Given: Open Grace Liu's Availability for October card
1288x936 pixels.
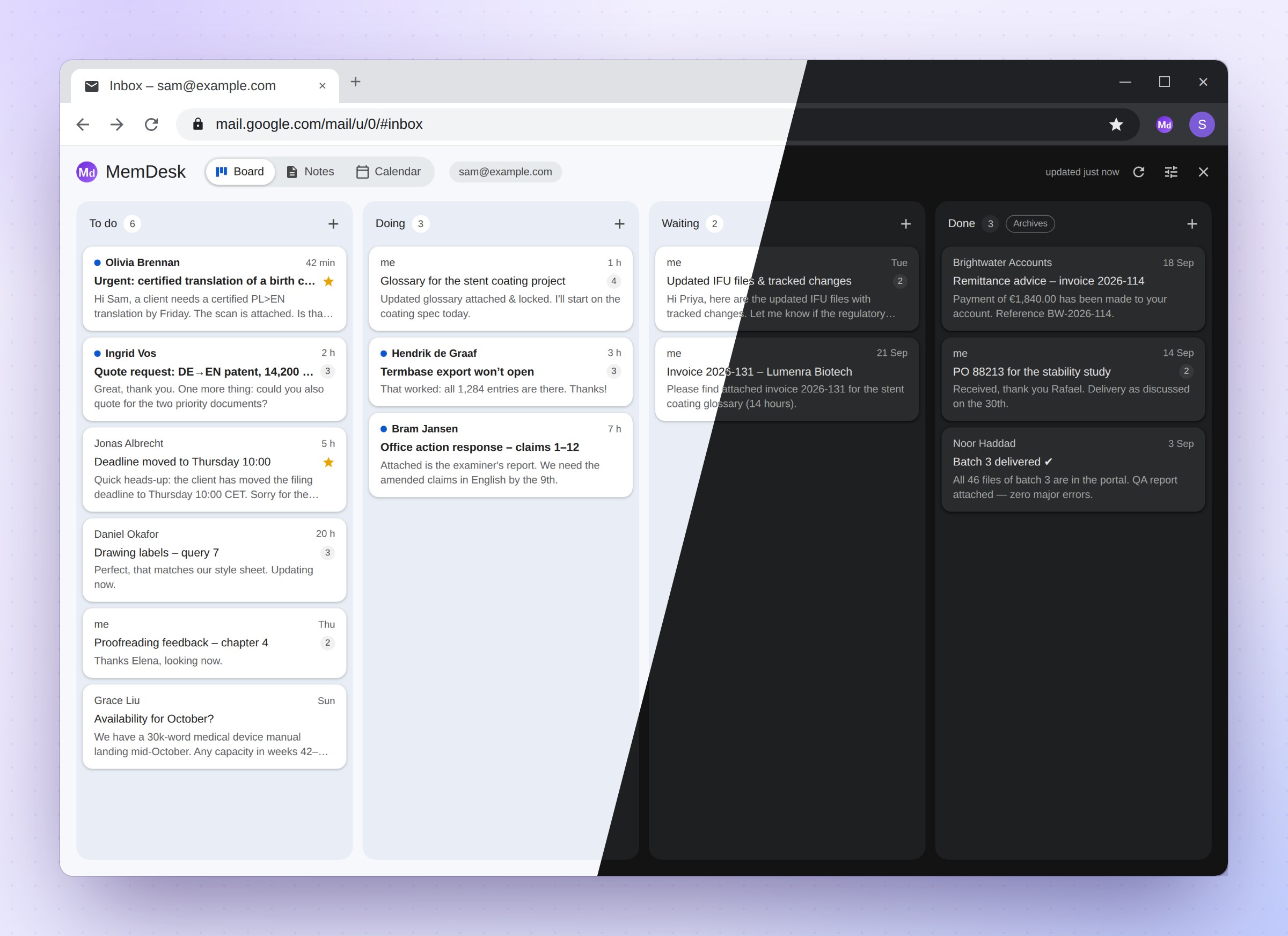Looking at the screenshot, I should 214,727.
